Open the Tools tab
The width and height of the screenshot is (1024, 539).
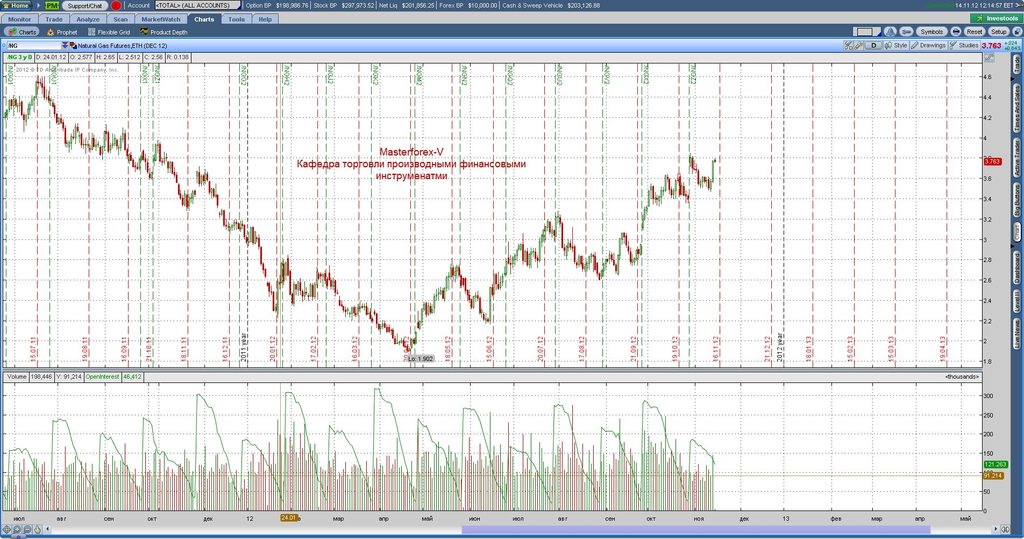(x=236, y=19)
